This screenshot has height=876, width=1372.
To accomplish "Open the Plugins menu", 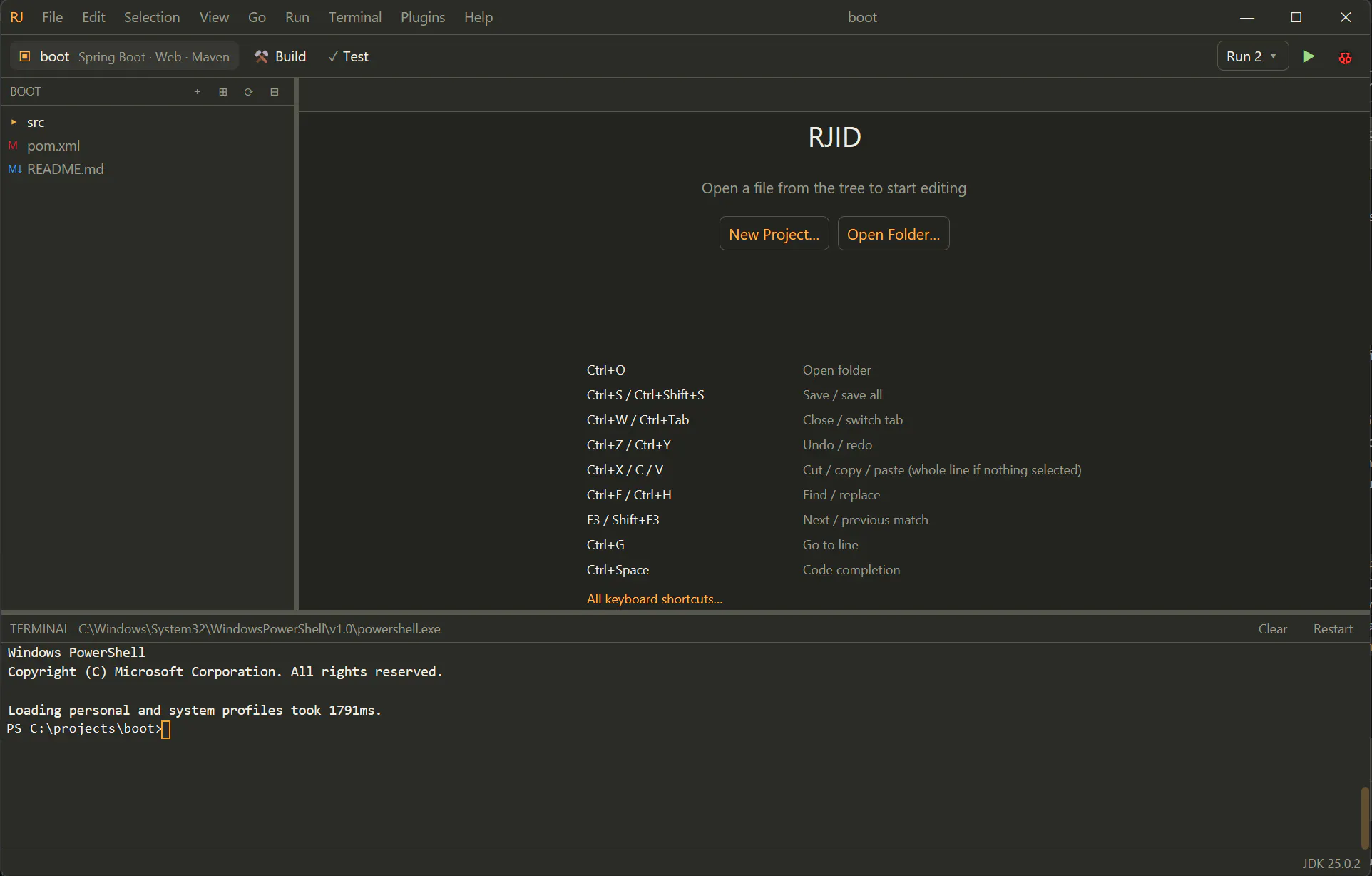I will tap(423, 17).
